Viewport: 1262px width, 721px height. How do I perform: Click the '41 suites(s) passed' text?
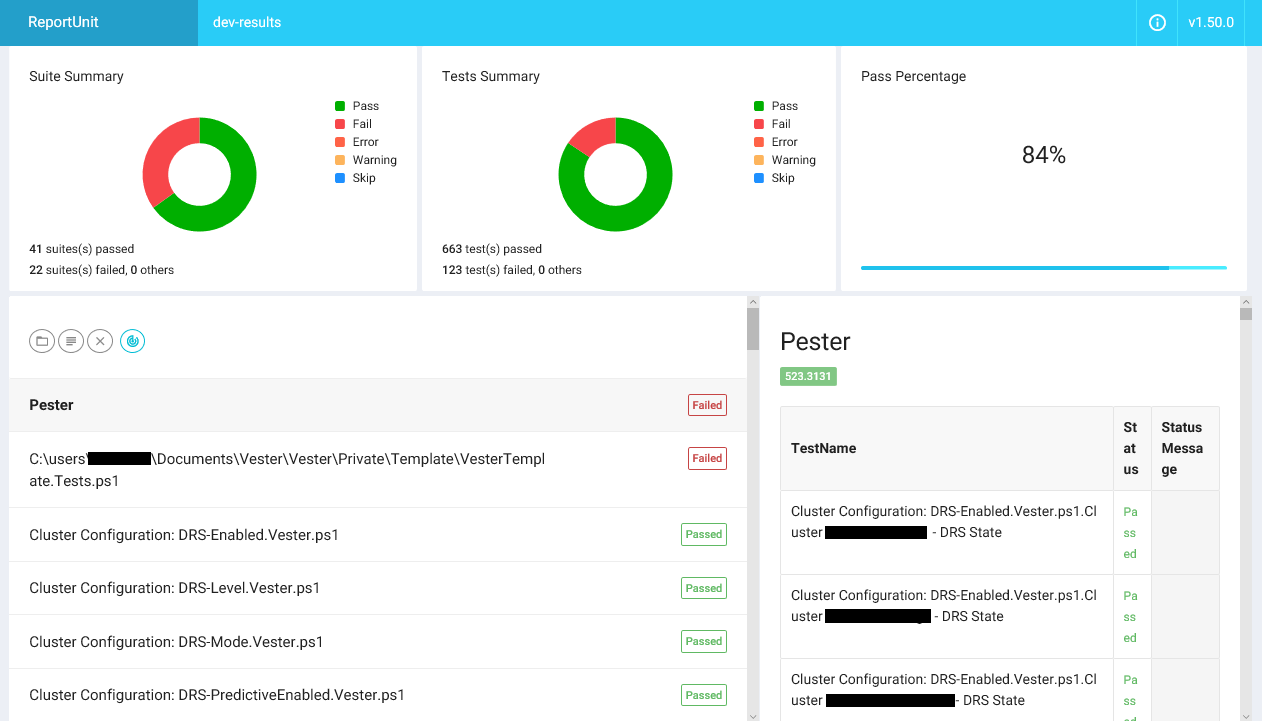[x=82, y=249]
